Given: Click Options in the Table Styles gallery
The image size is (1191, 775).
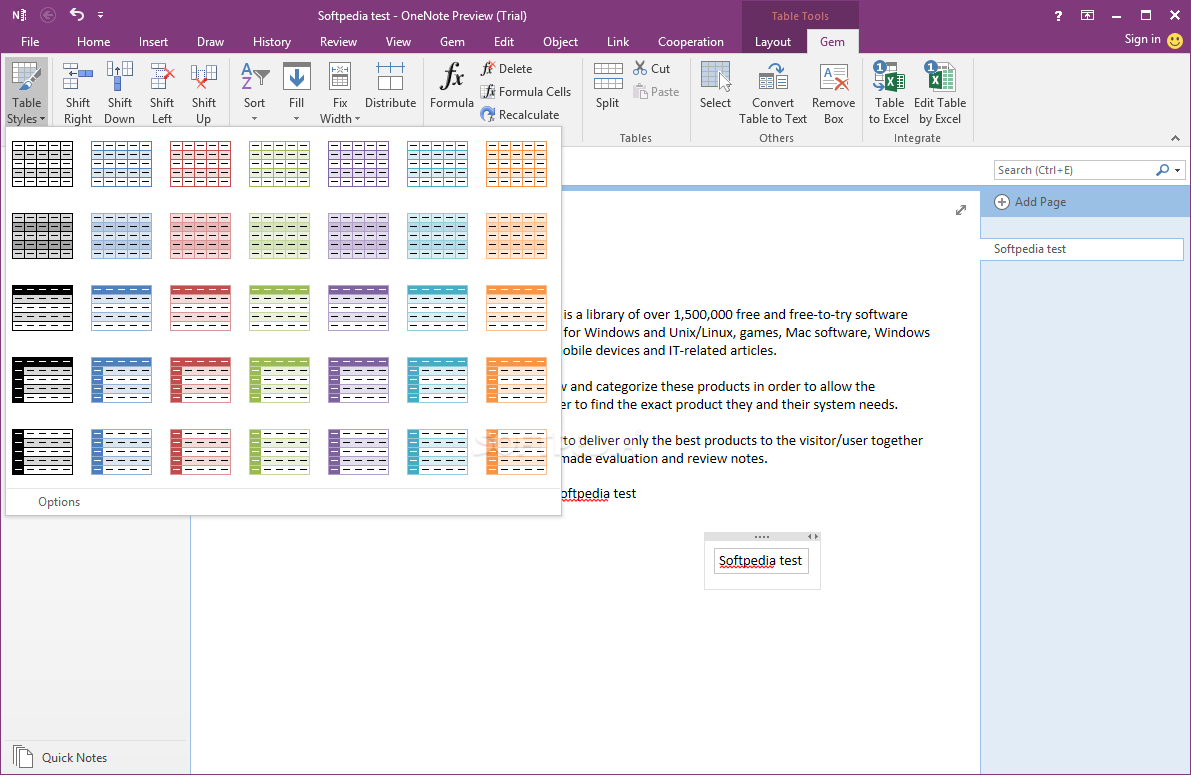Looking at the screenshot, I should click(59, 501).
